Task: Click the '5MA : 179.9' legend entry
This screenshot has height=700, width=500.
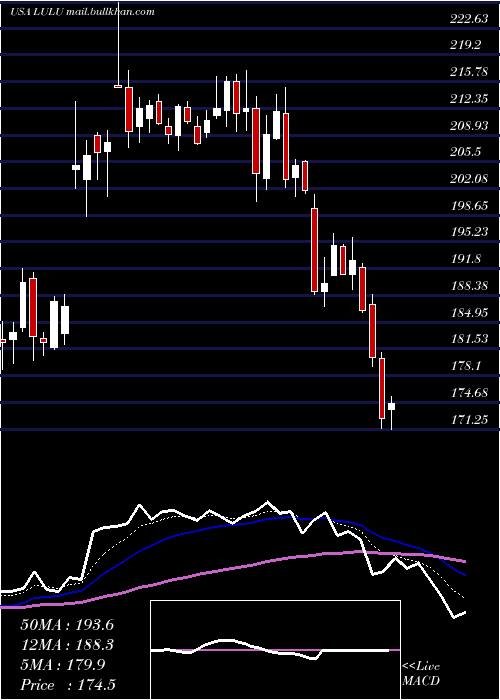Action: point(63,665)
